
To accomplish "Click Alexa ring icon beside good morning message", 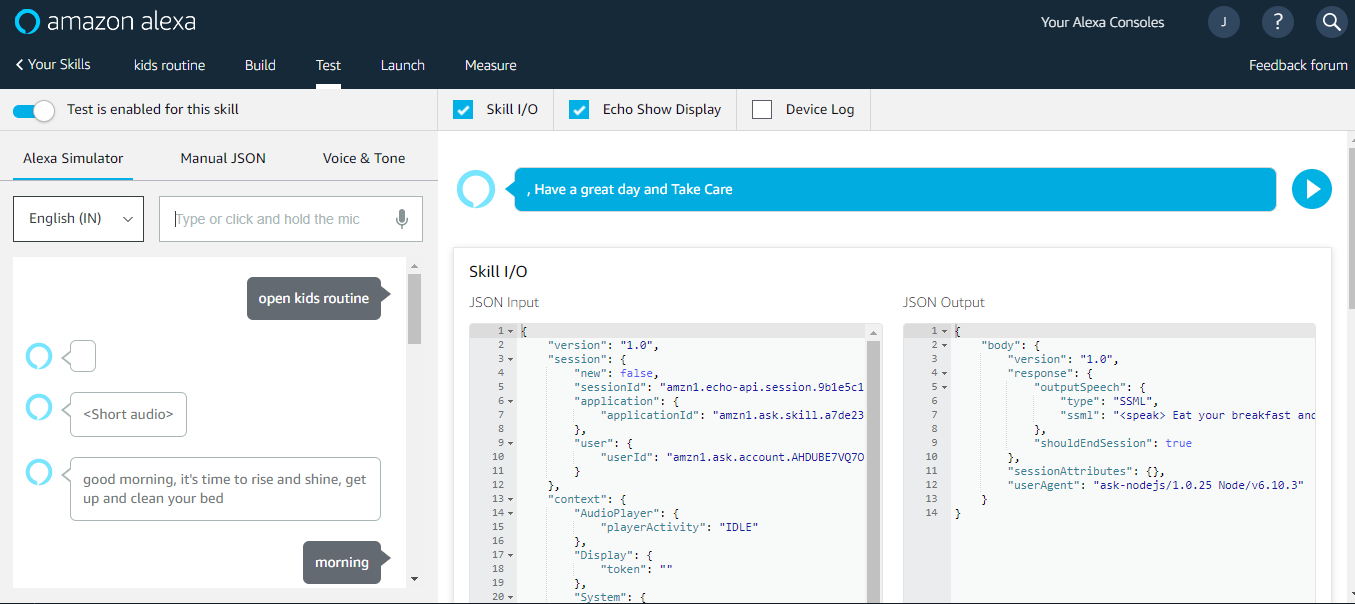I will click(x=38, y=472).
